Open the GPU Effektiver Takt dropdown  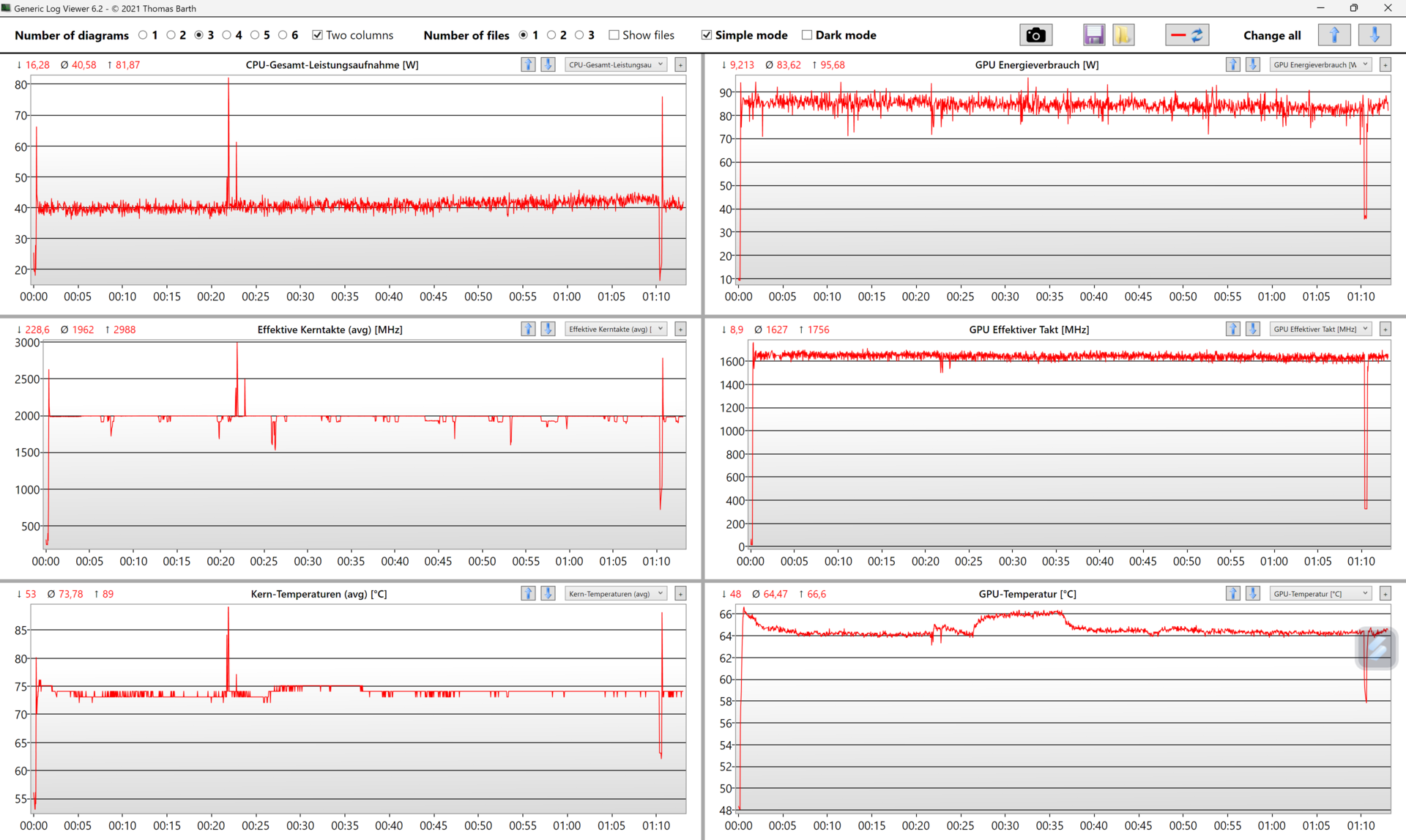1320,330
